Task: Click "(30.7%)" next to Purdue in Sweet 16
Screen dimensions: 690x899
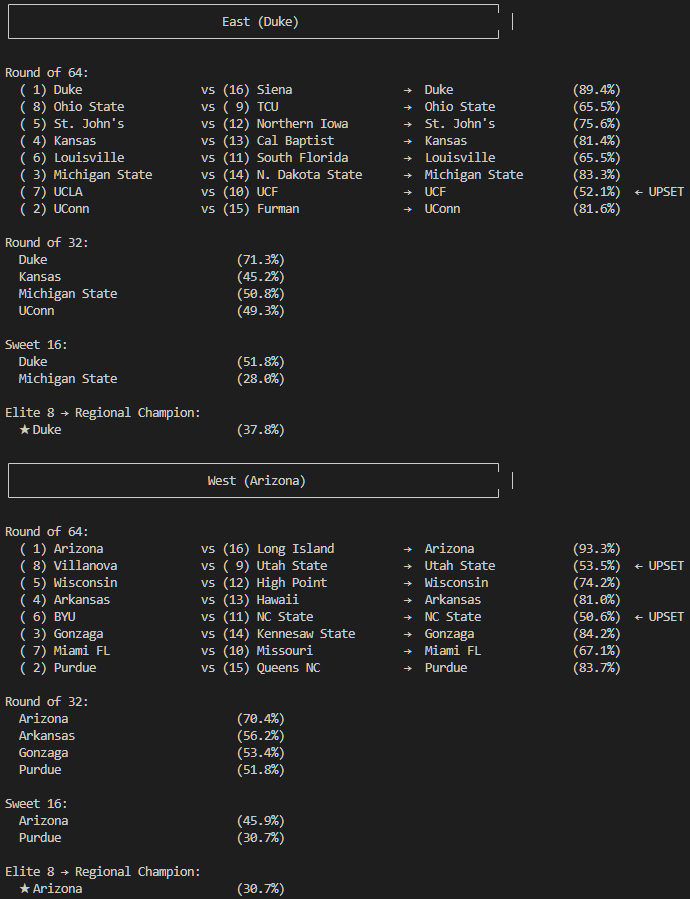Action: click(x=260, y=838)
